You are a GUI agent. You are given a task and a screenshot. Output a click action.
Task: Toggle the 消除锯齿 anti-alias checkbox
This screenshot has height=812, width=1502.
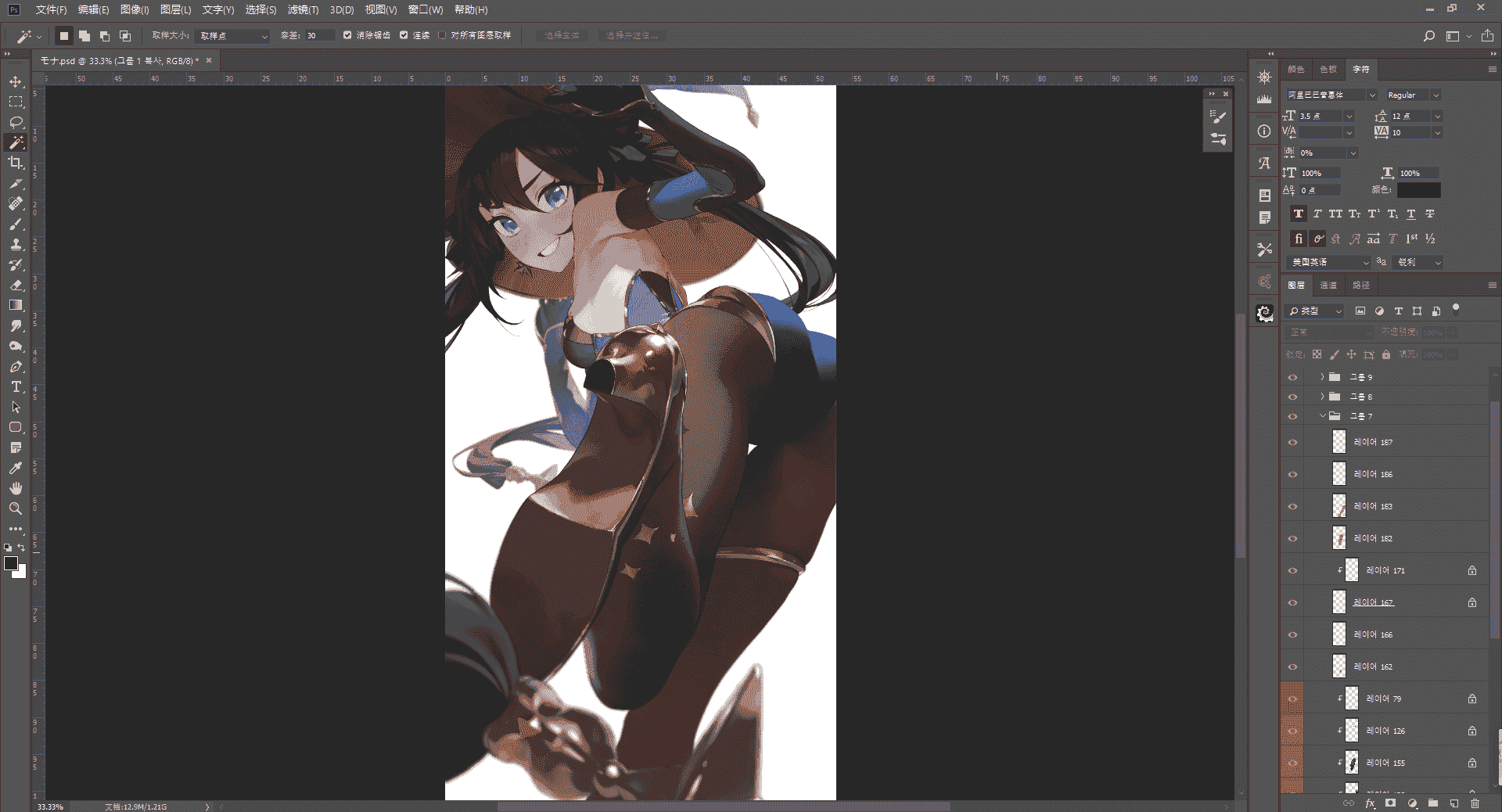[347, 35]
